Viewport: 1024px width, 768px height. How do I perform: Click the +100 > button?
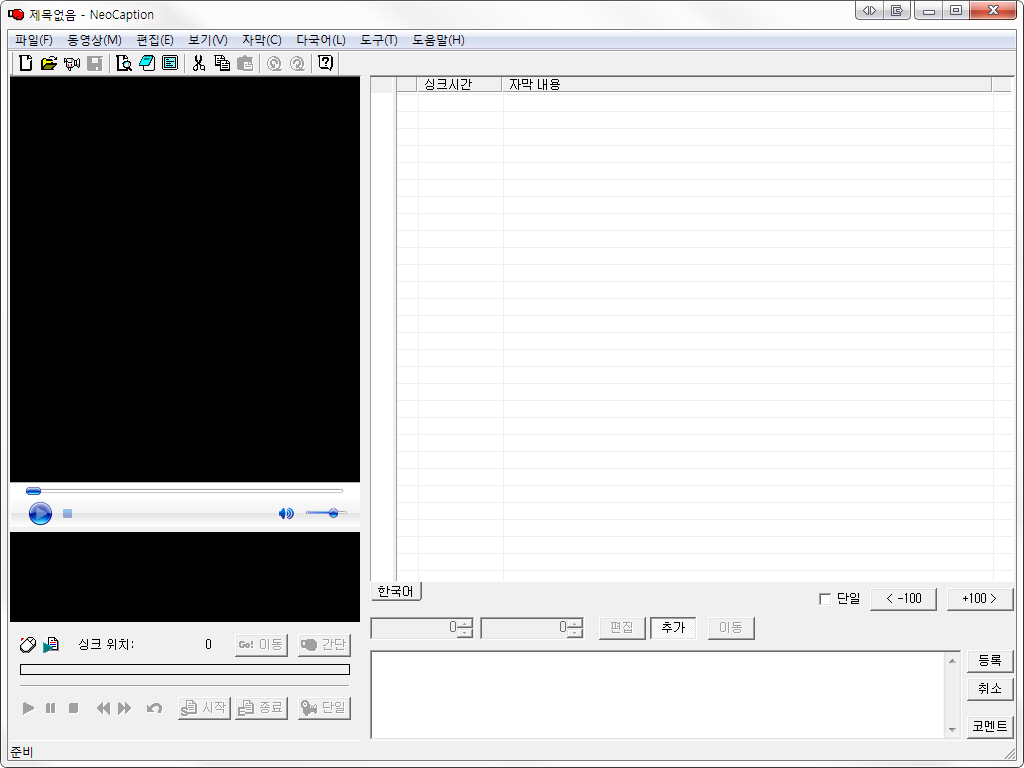[x=980, y=599]
